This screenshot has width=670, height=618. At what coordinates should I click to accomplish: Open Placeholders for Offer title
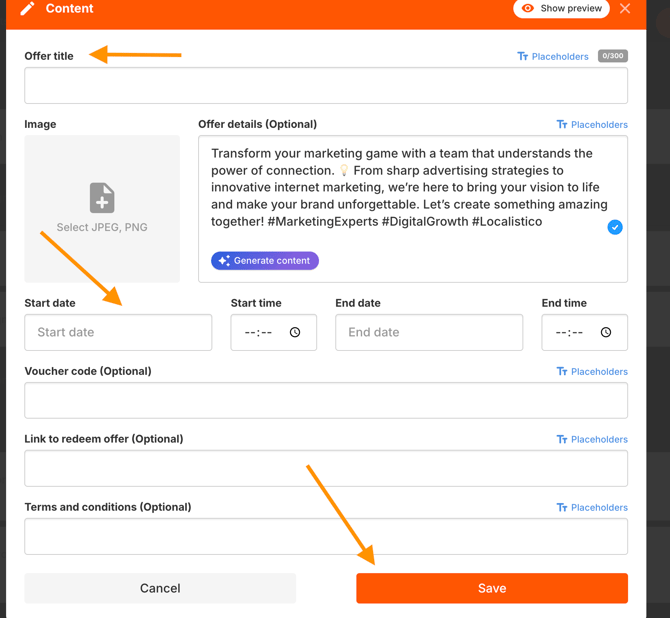[553, 57]
